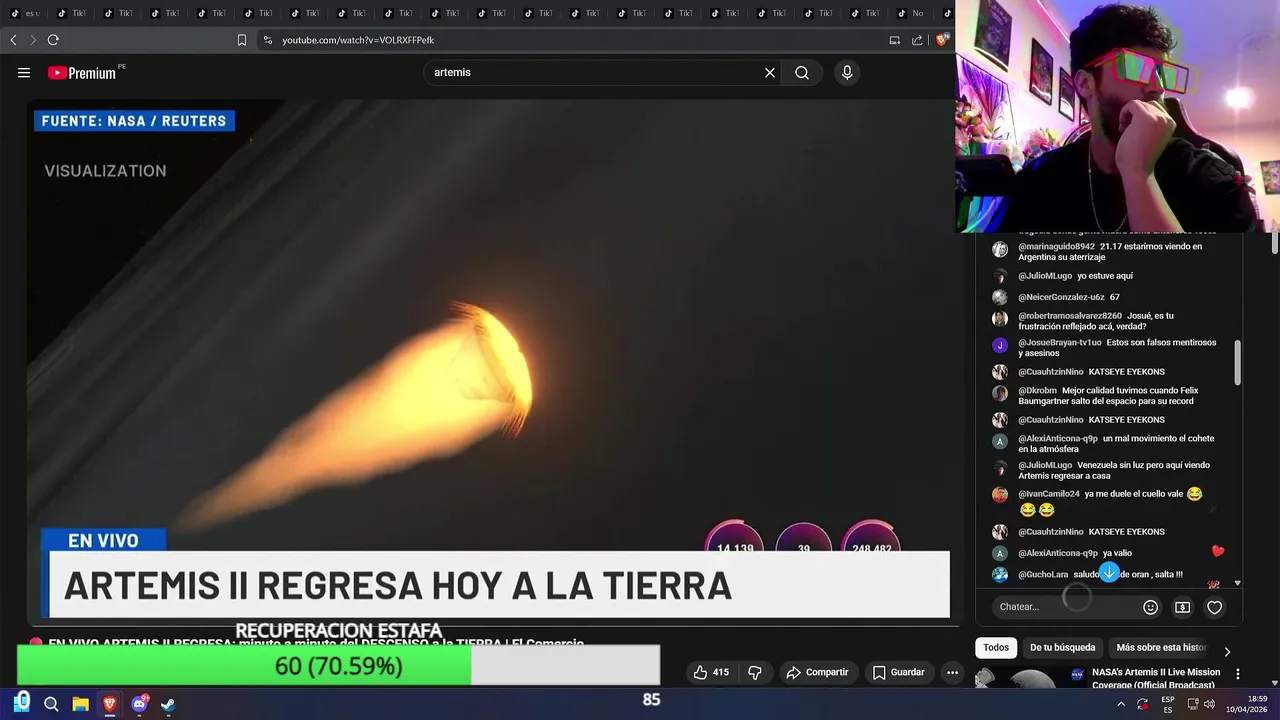Image resolution: width=1280 pixels, height=720 pixels.
Task: Click the share page icon in address bar
Action: click(917, 40)
